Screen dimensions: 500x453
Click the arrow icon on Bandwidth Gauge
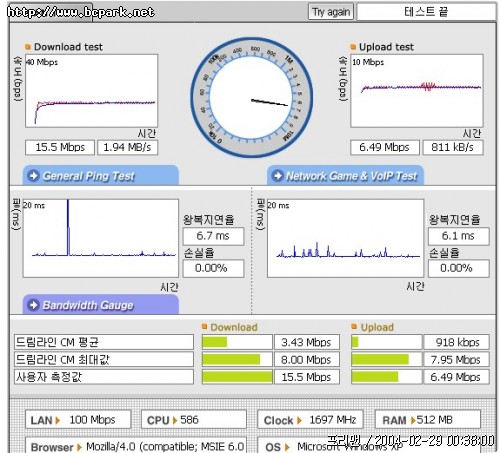point(34,305)
